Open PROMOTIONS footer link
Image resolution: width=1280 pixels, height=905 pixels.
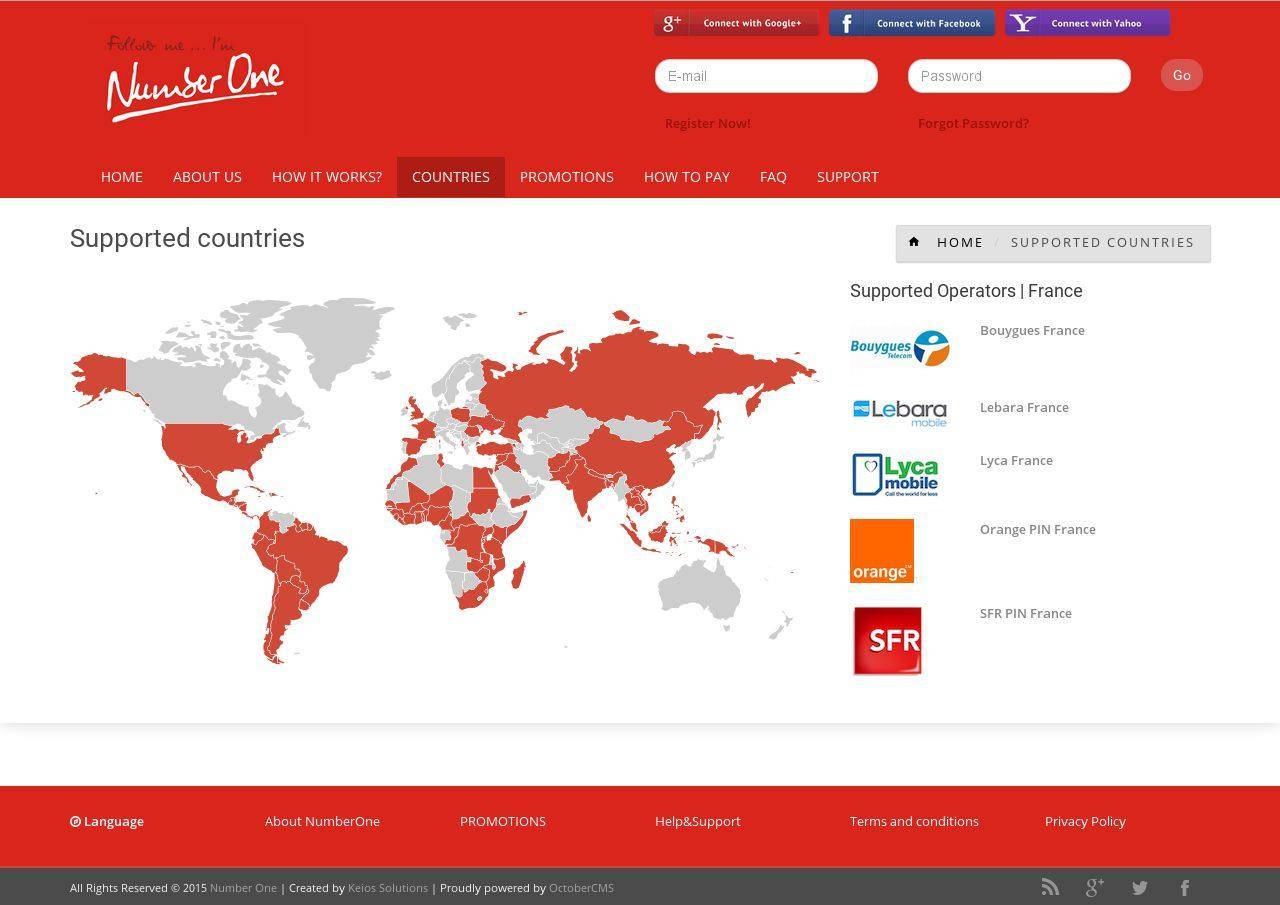pyautogui.click(x=503, y=821)
